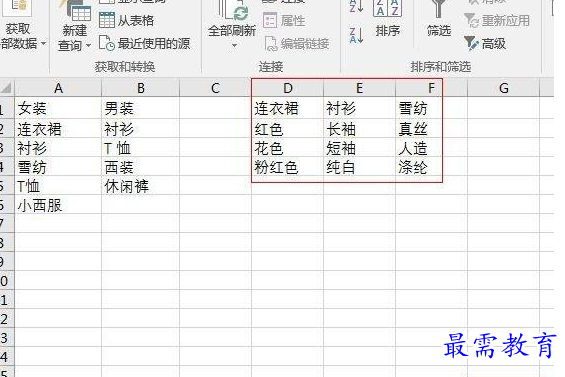This screenshot has height=377, width=565.
Task: Select cell E3 containing 短袖
Action: click(359, 147)
